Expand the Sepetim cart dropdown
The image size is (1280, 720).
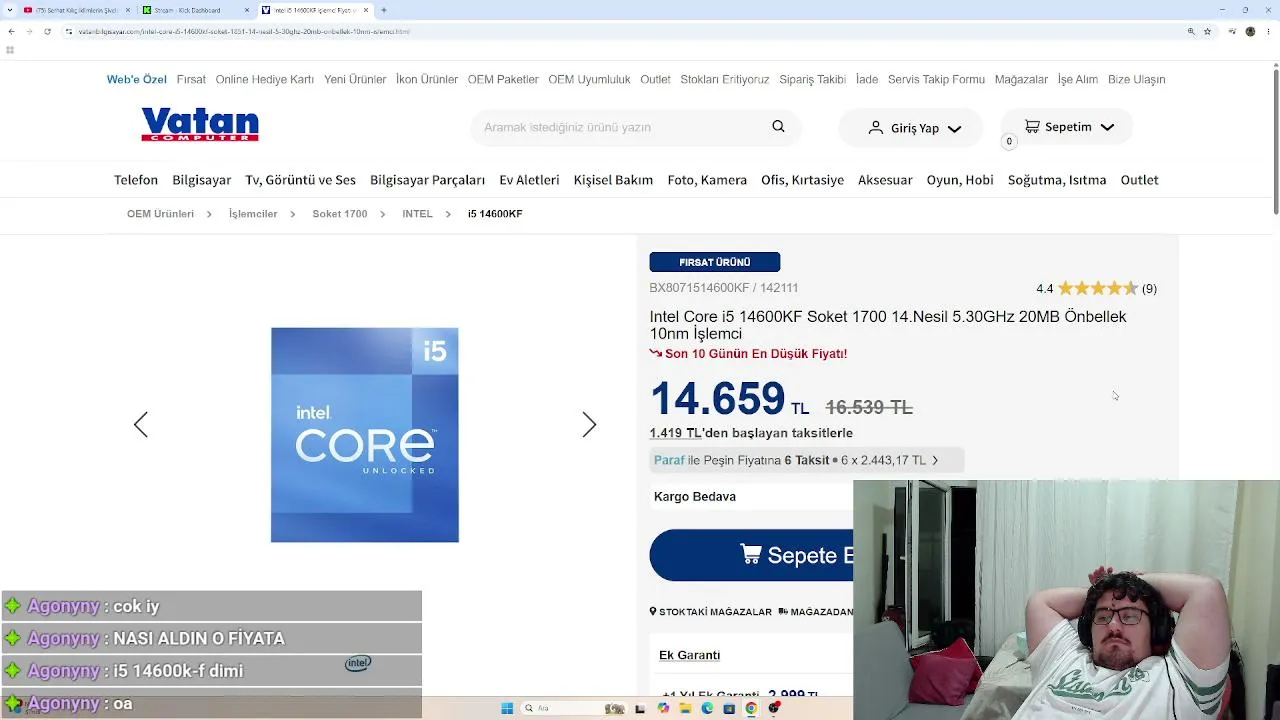(x=1107, y=127)
